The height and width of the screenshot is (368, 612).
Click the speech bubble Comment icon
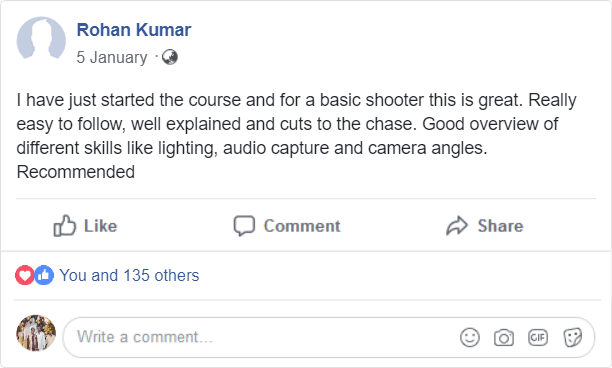[244, 226]
